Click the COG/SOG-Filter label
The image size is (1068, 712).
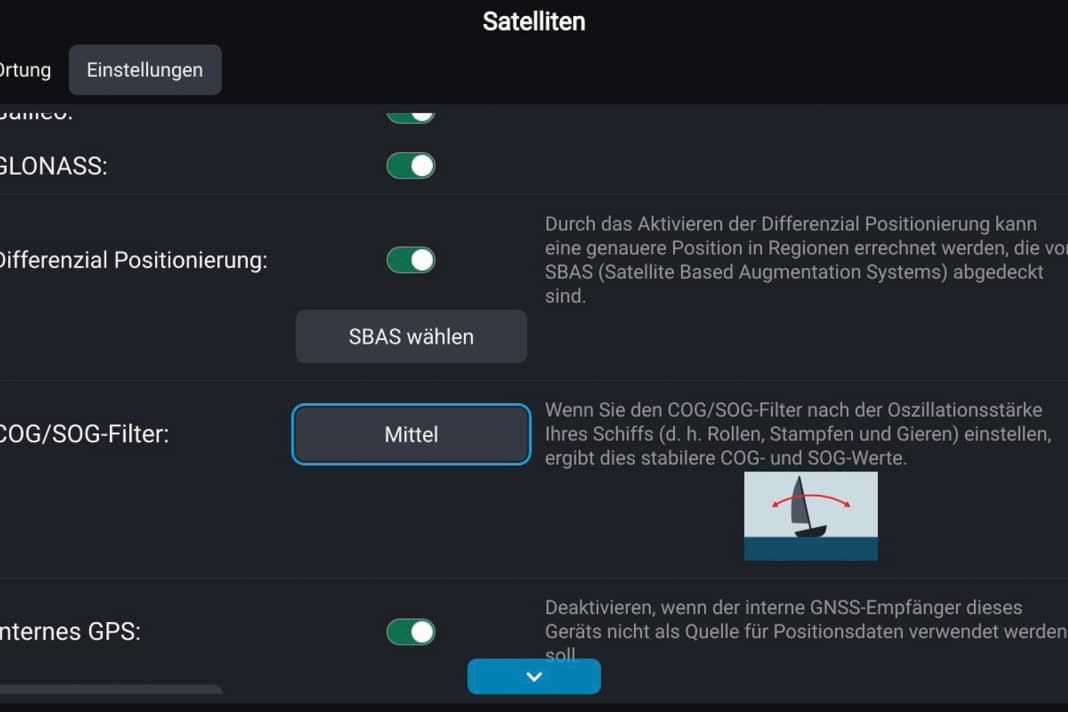84,435
